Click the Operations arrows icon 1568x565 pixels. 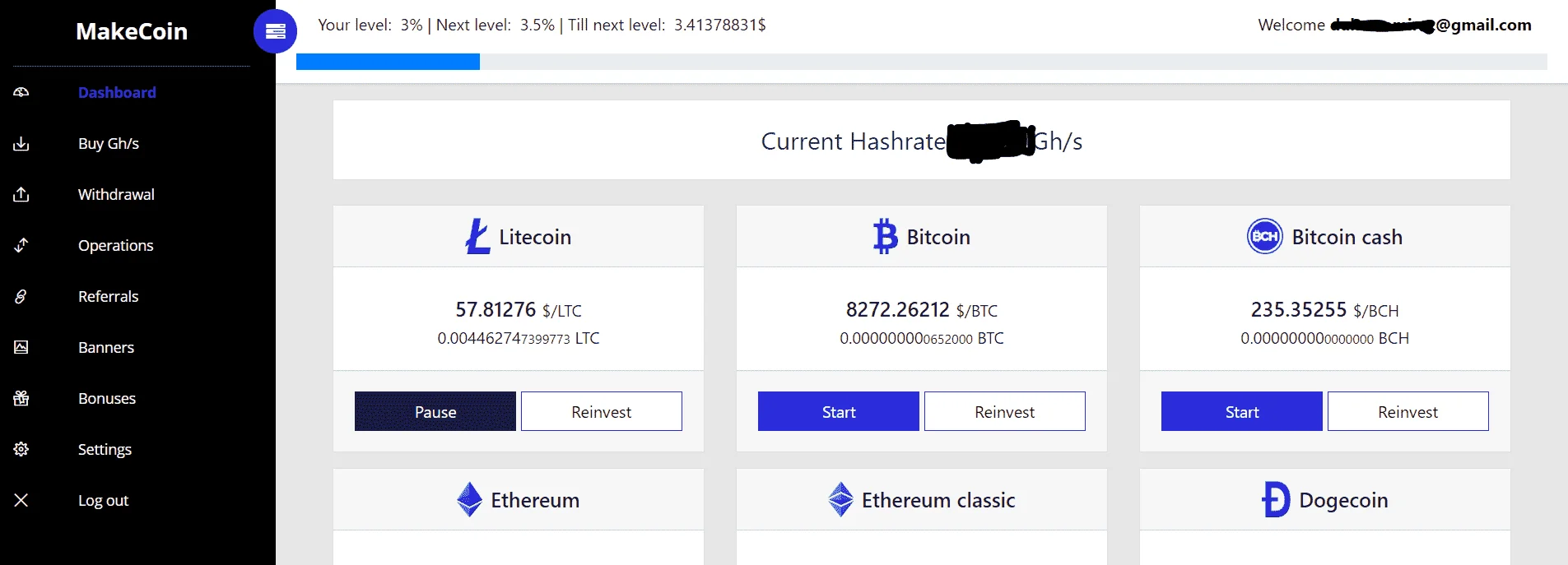tap(21, 245)
